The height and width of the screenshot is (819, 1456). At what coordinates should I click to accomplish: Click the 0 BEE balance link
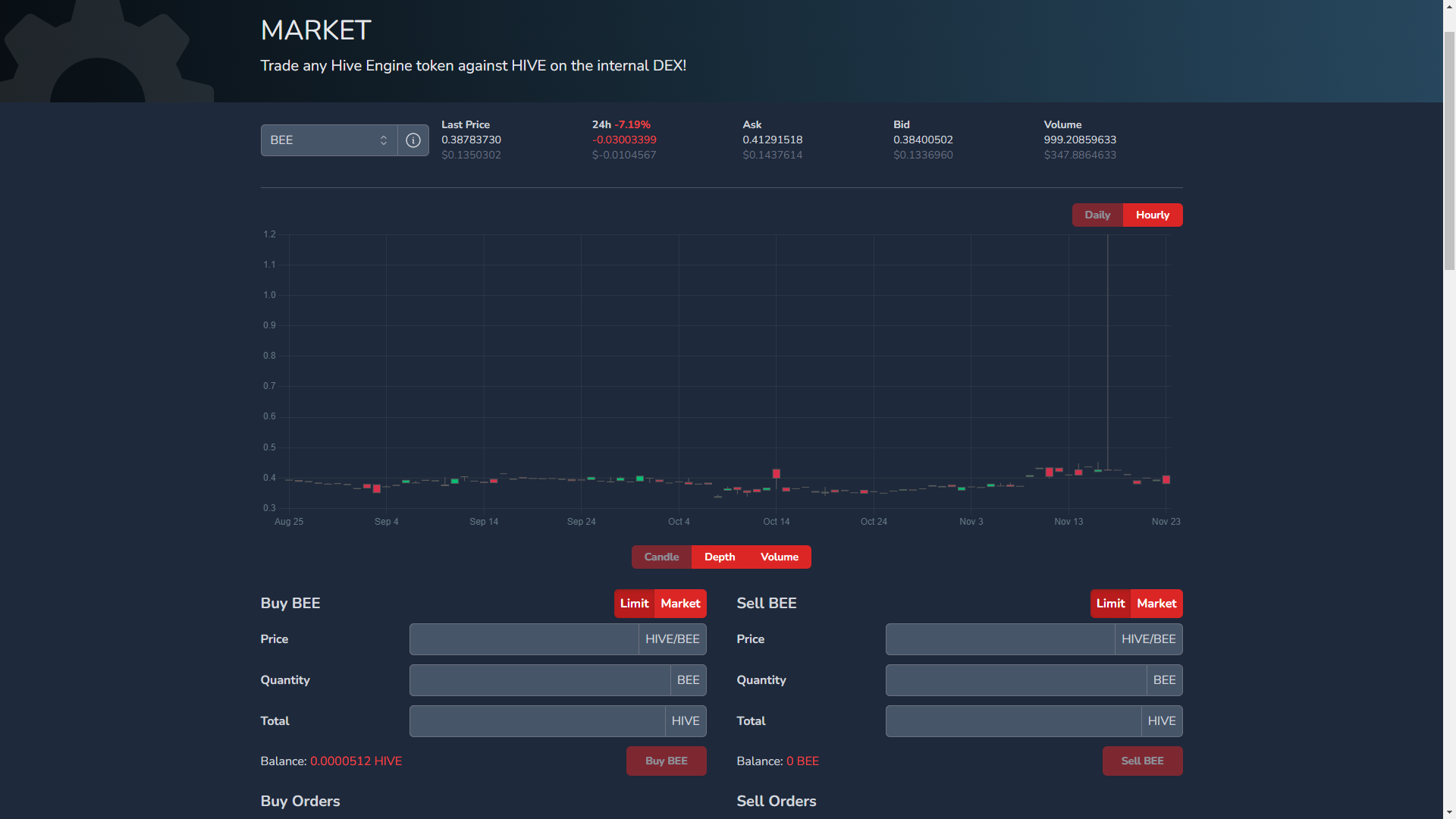point(802,761)
